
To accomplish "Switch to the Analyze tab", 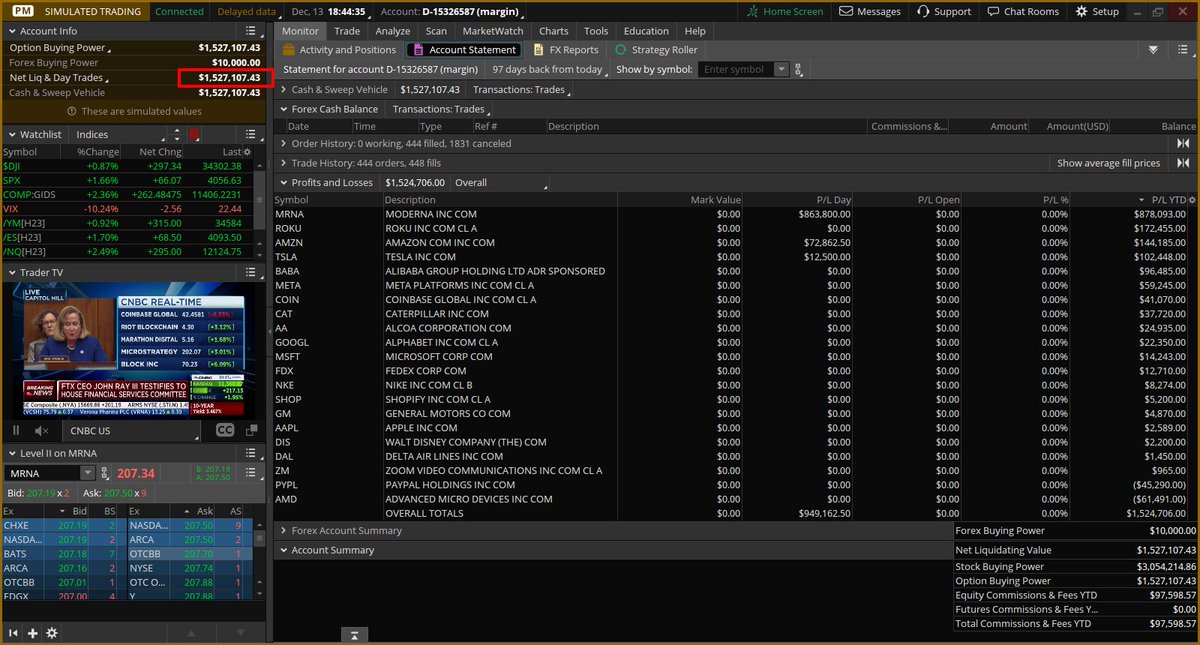I will [x=393, y=31].
